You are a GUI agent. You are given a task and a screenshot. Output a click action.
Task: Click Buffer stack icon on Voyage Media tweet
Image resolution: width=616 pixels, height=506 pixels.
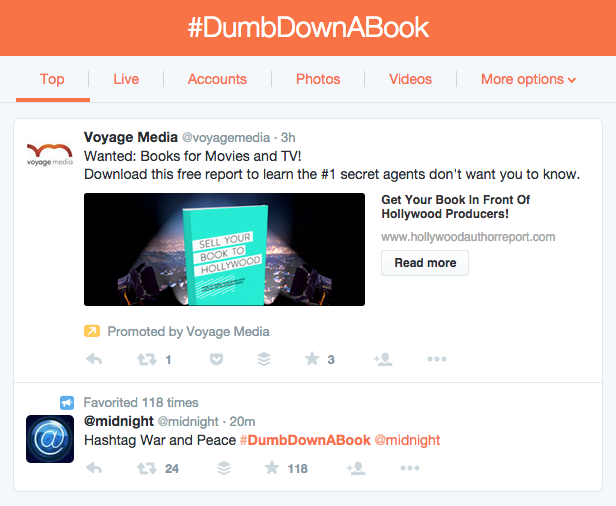pos(264,359)
